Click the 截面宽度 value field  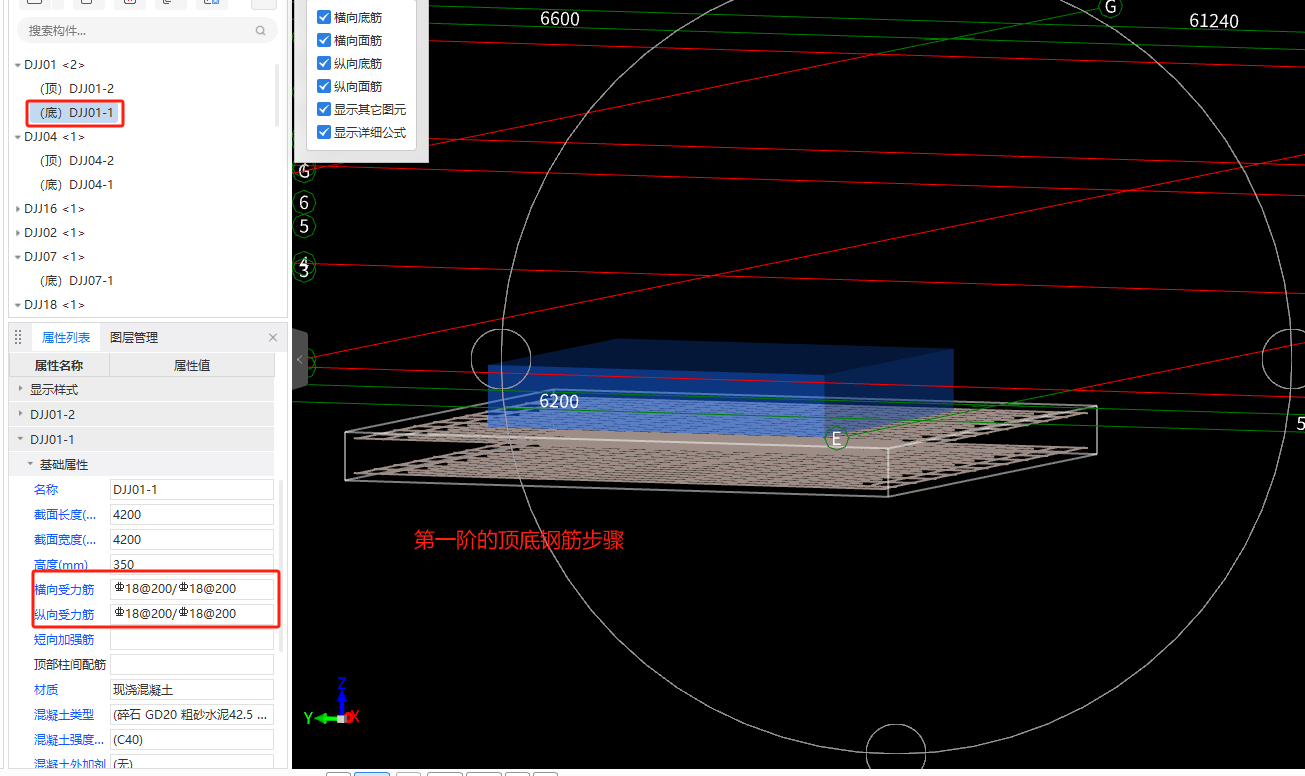click(x=192, y=539)
